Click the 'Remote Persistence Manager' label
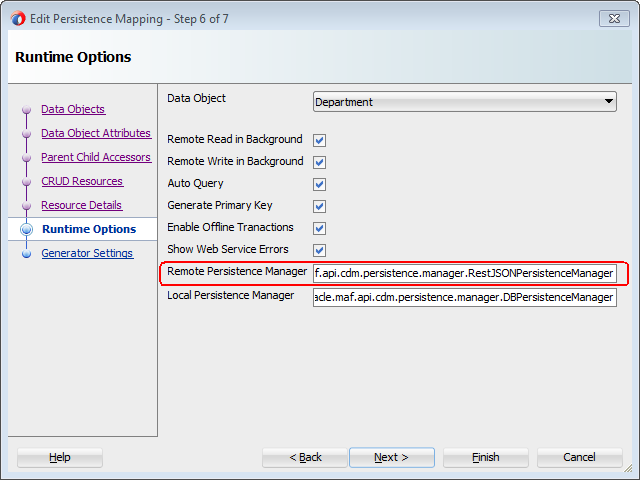The height and width of the screenshot is (480, 640). (237, 271)
